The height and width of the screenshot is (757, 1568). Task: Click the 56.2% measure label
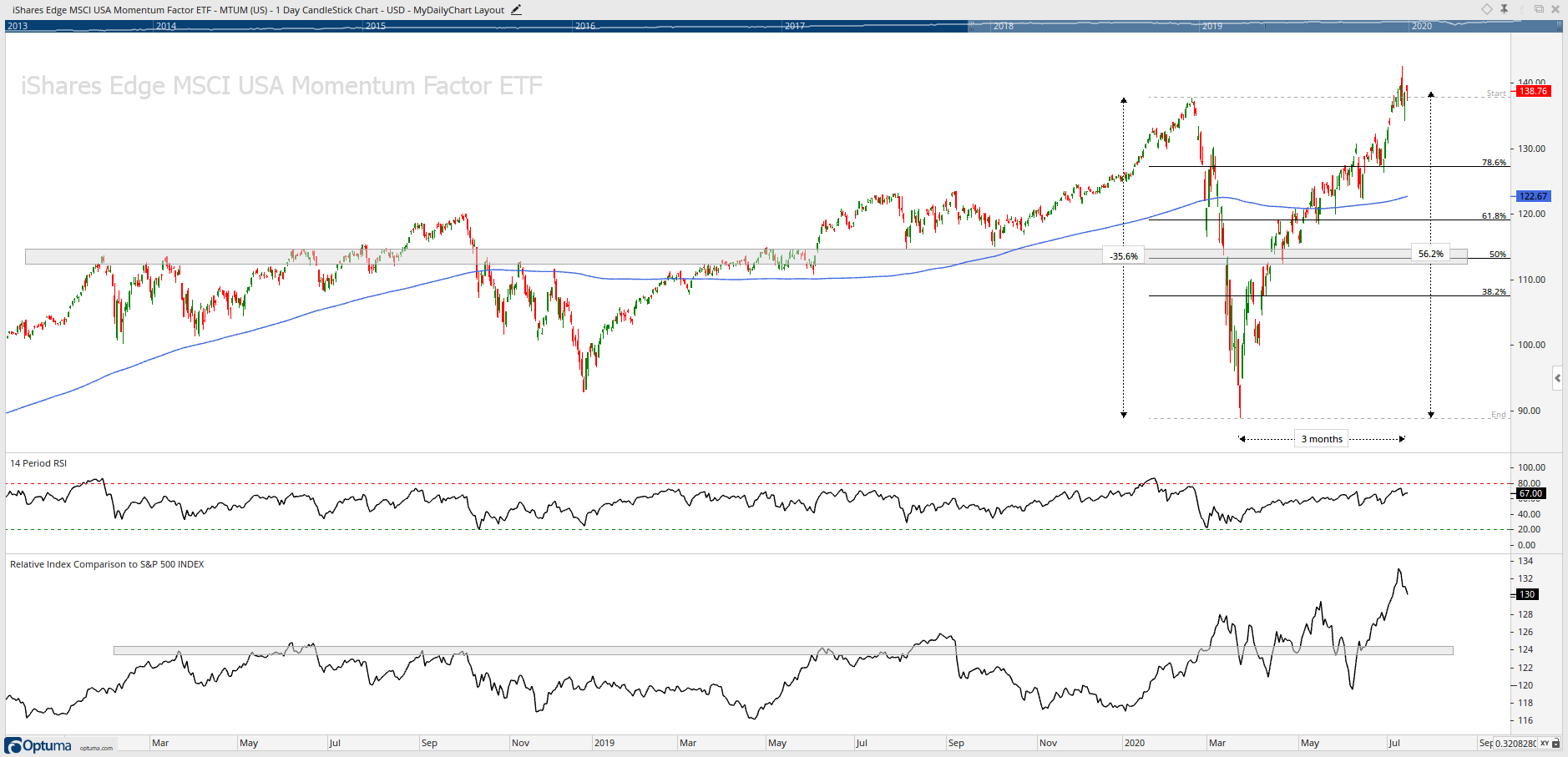pos(1431,254)
